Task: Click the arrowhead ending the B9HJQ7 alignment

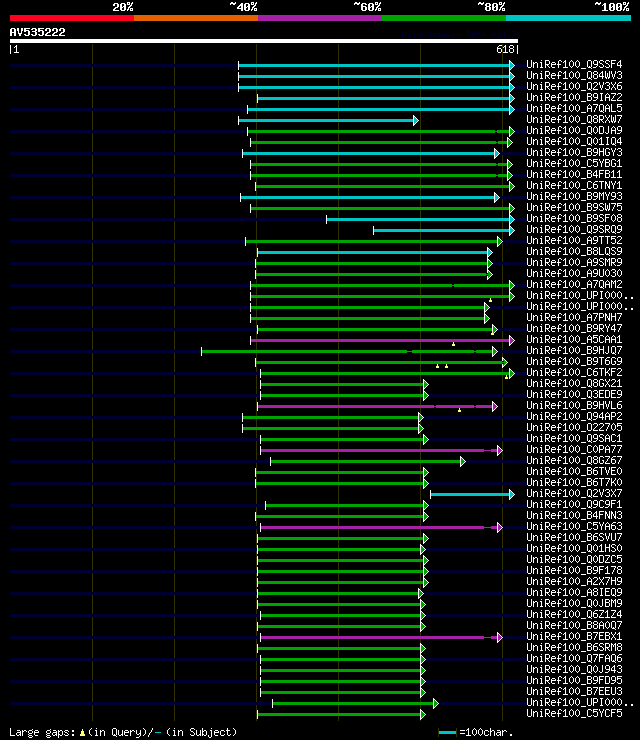Action: [495, 352]
